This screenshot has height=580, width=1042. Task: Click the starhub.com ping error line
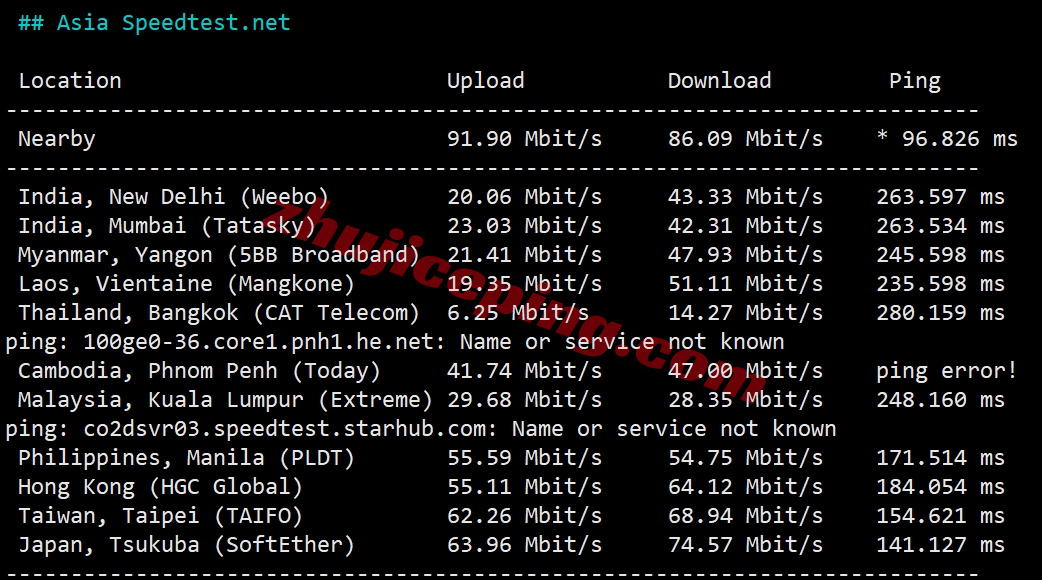tap(421, 429)
